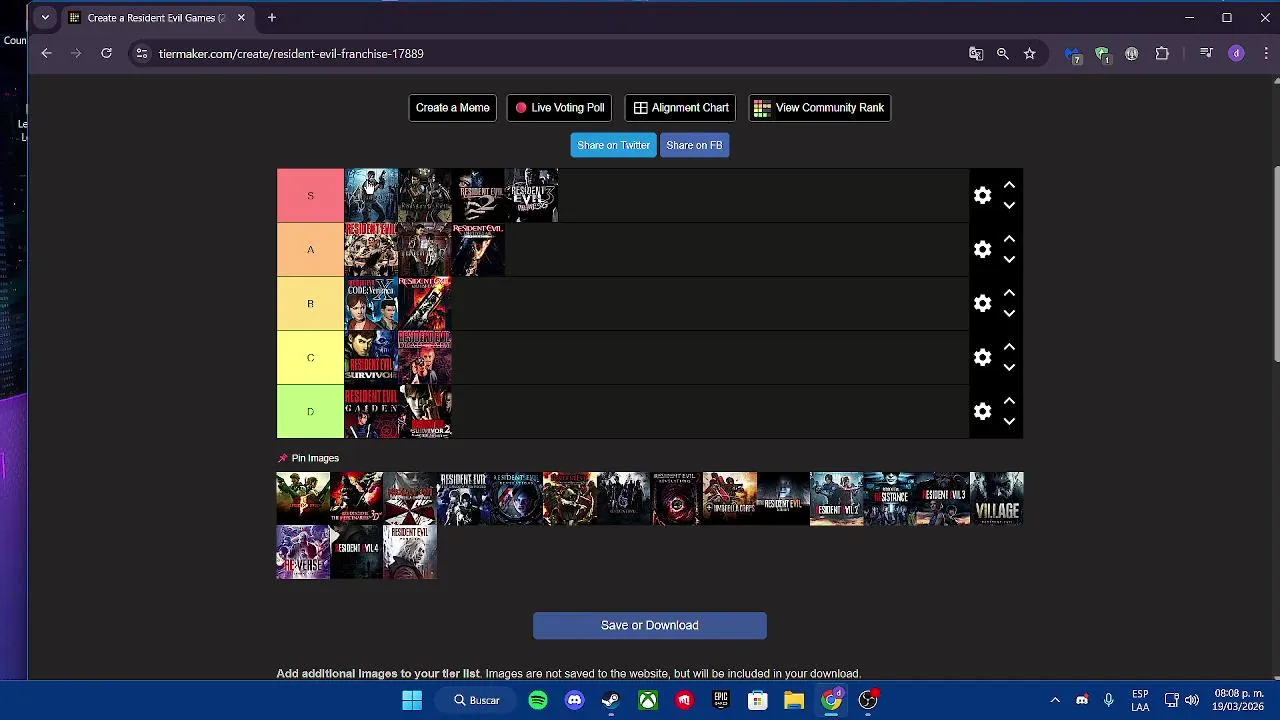Open settings gear for the D tier
The height and width of the screenshot is (720, 1280).
point(982,411)
